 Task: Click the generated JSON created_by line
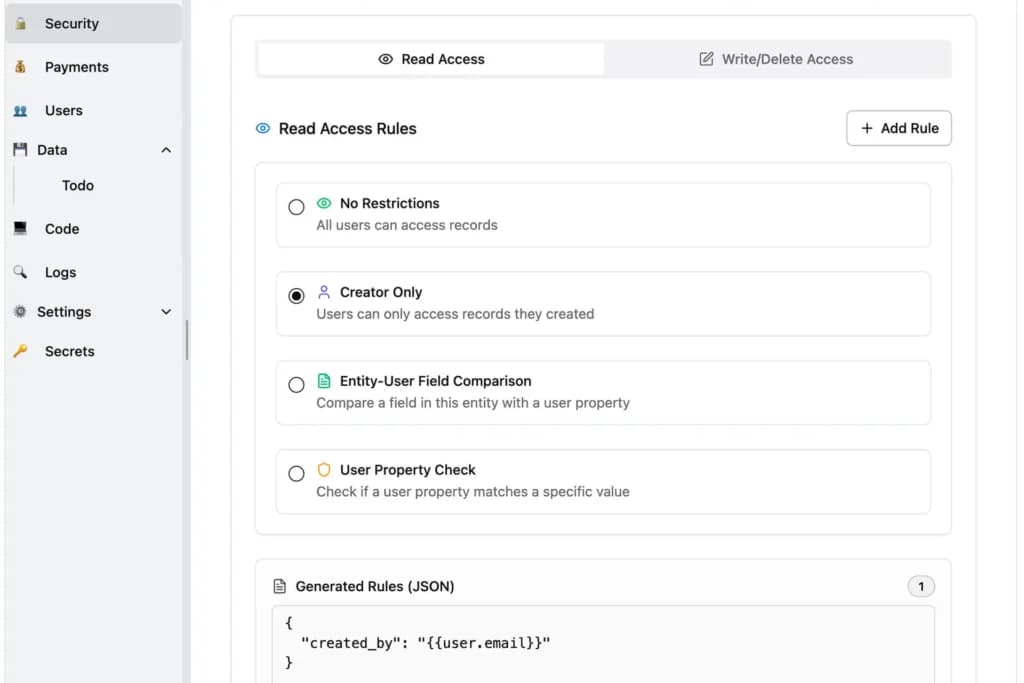click(x=425, y=643)
